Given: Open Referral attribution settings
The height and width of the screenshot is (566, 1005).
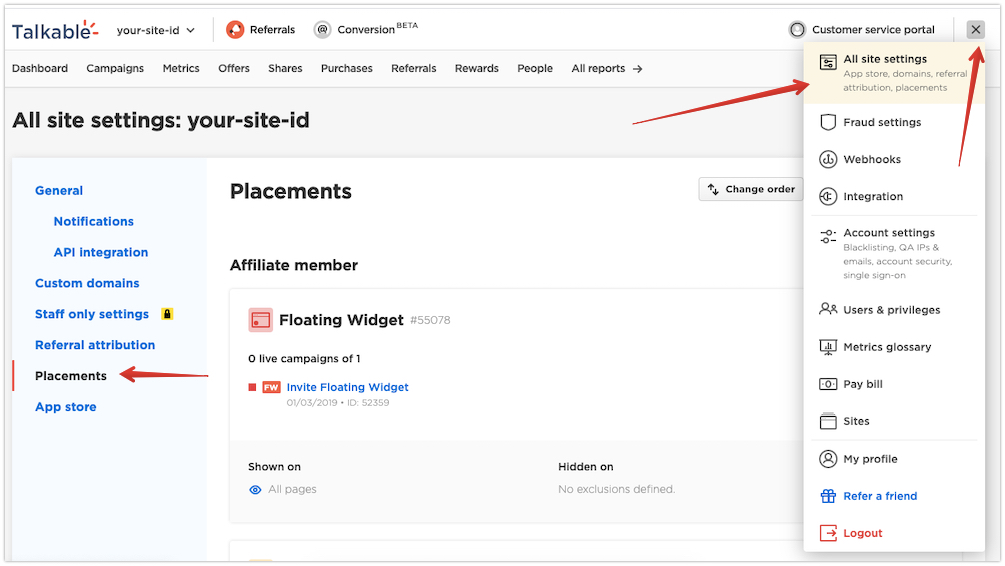Looking at the screenshot, I should 95,345.
